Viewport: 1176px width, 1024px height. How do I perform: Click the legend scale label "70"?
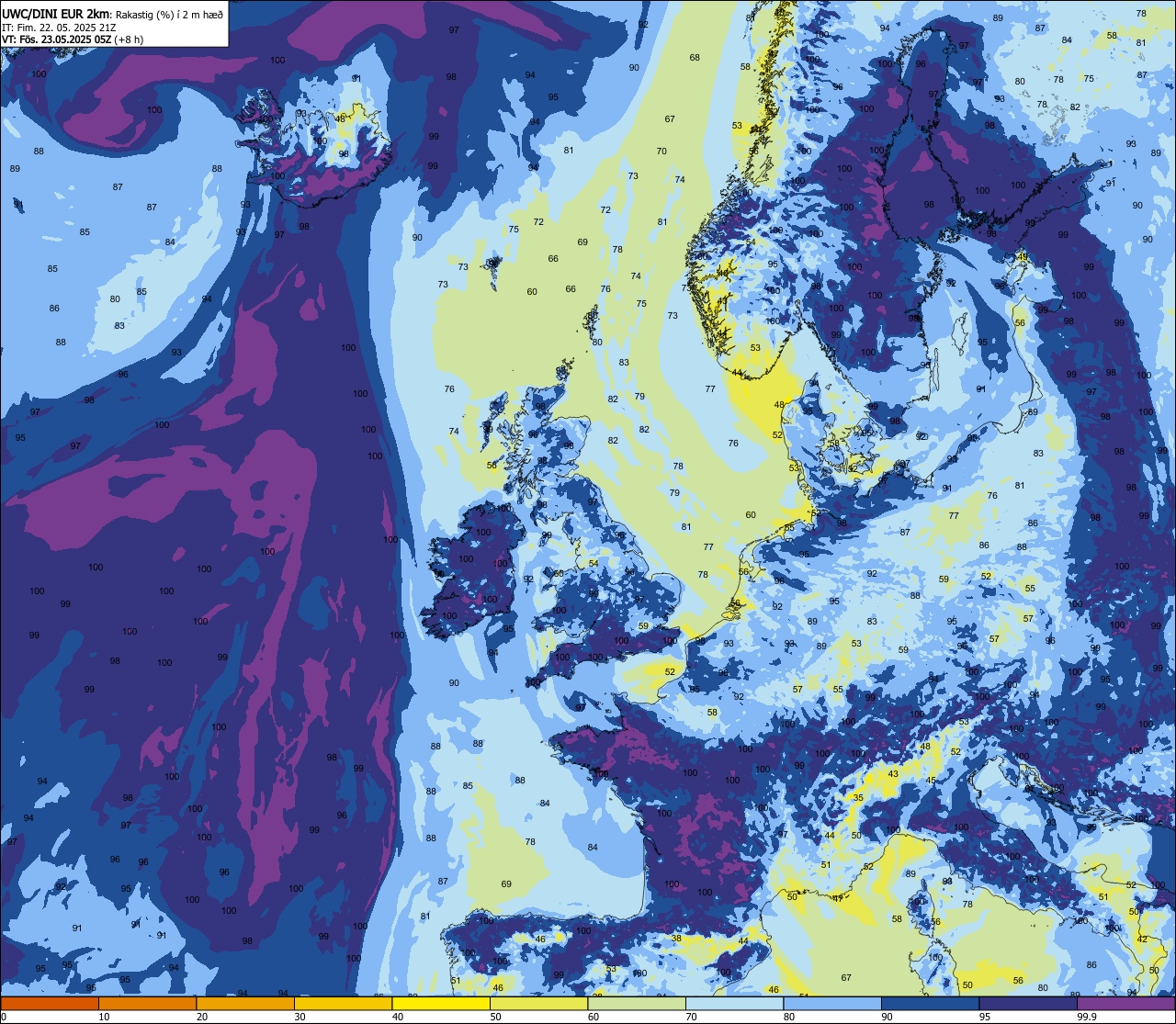(691, 1017)
